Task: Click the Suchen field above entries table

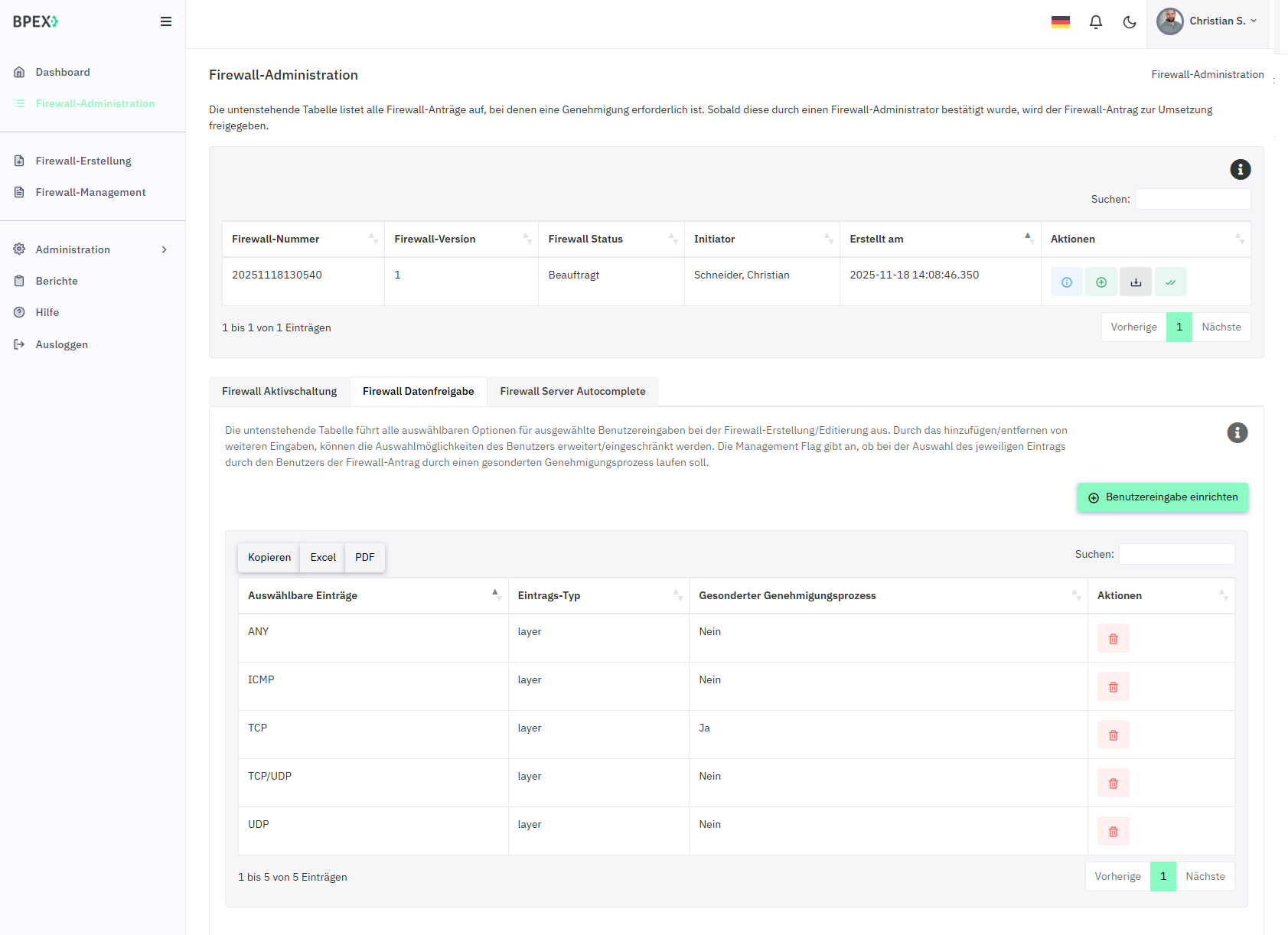Action: (x=1176, y=555)
